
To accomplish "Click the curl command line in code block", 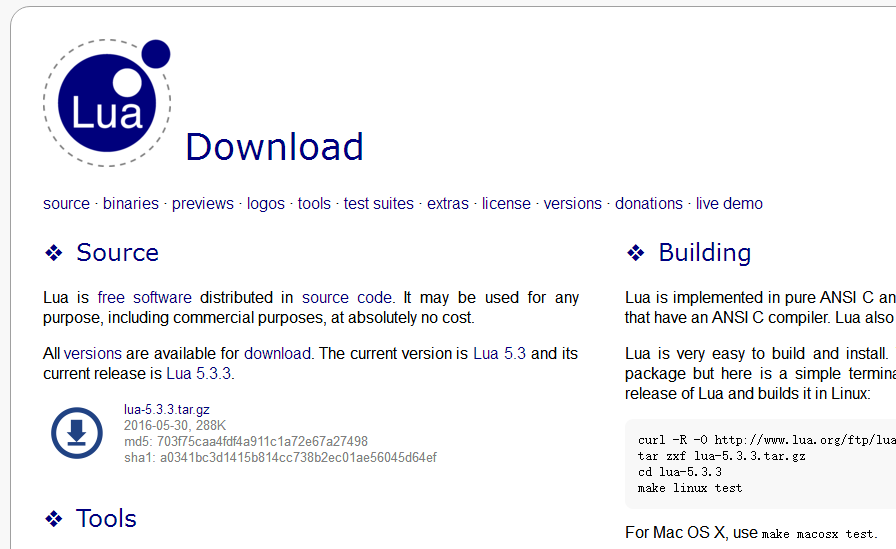I will point(767,440).
